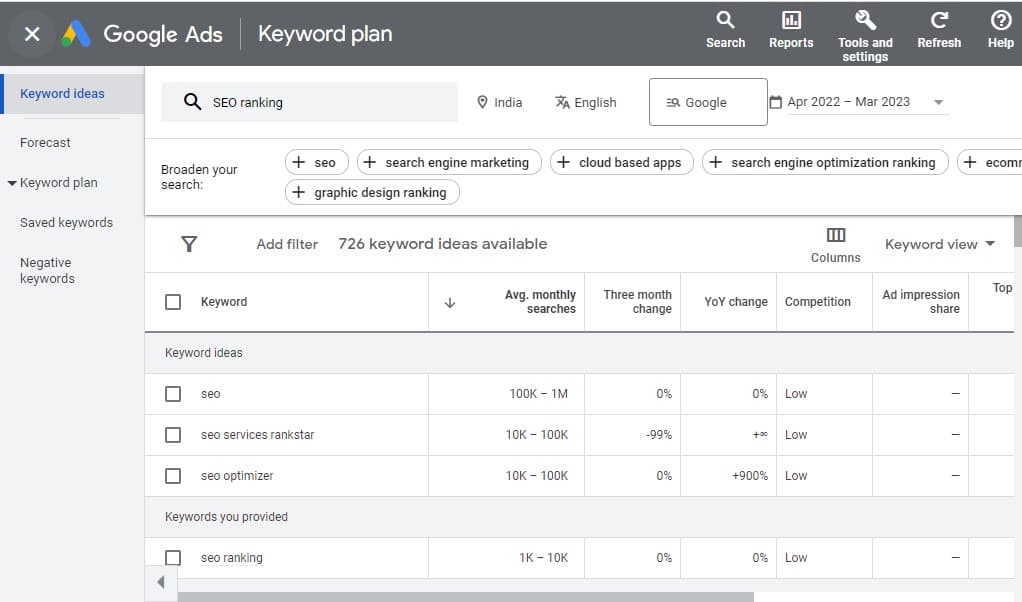Open the Columns icon
This screenshot has width=1022, height=602.
pyautogui.click(x=836, y=235)
